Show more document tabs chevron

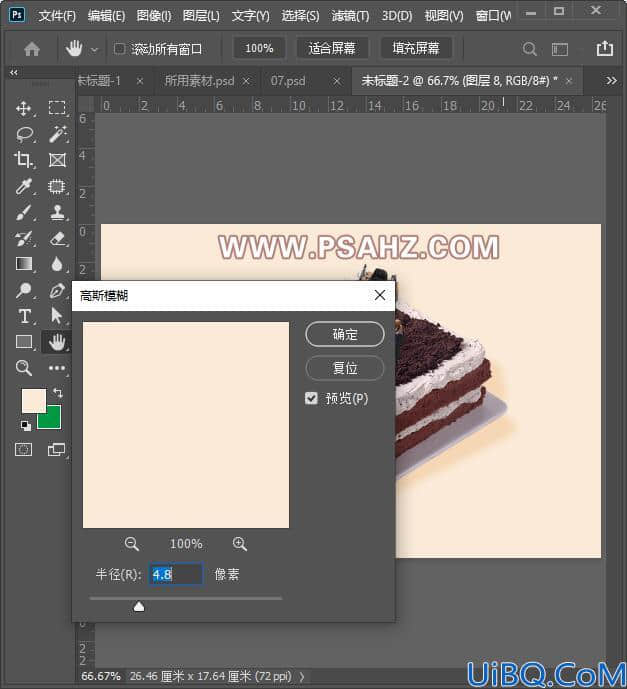point(611,81)
